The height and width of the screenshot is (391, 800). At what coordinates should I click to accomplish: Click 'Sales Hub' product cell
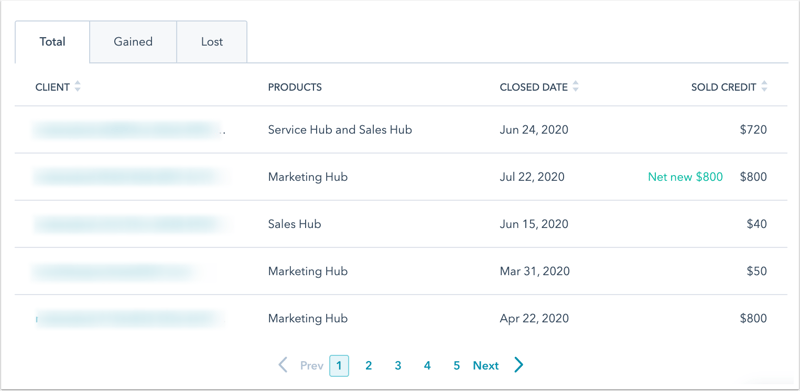(294, 224)
